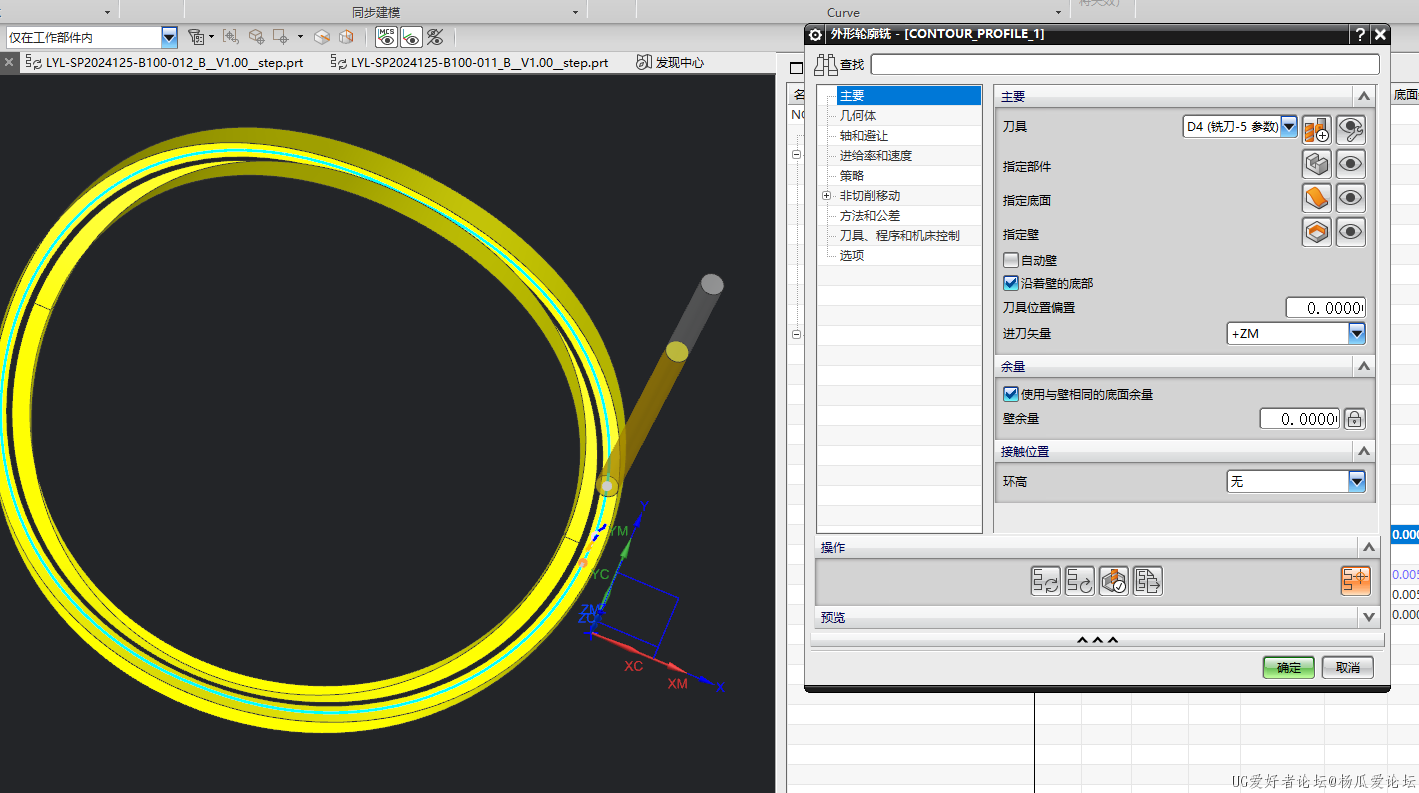Click the selection filter funnel icon in toolbar
Image resolution: width=1419 pixels, height=793 pixels.
(x=196, y=37)
